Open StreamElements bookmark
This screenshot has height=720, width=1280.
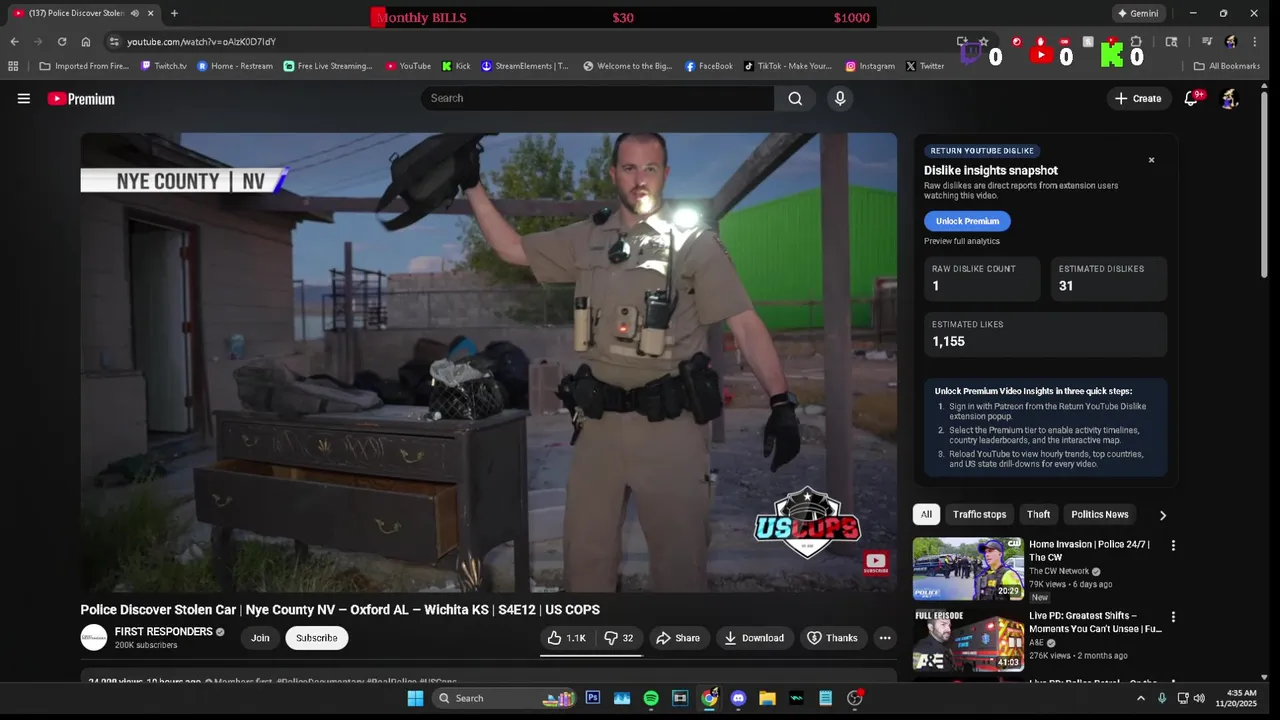[x=525, y=66]
